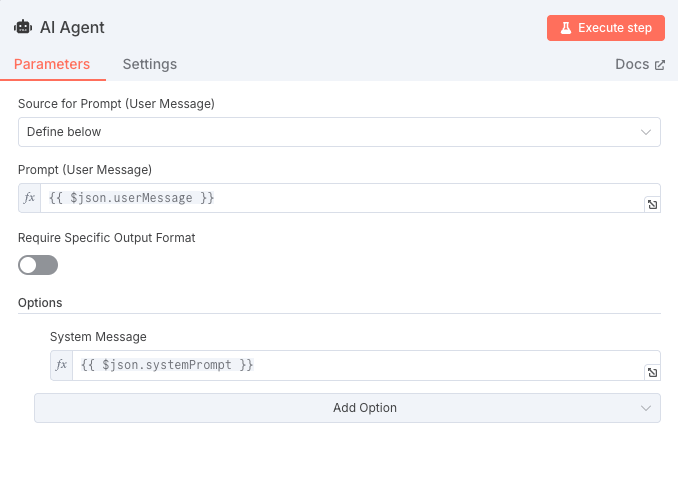Viewport: 678px width, 503px height.
Task: Open expanded editor for Prompt (User Message)
Action: (x=651, y=205)
